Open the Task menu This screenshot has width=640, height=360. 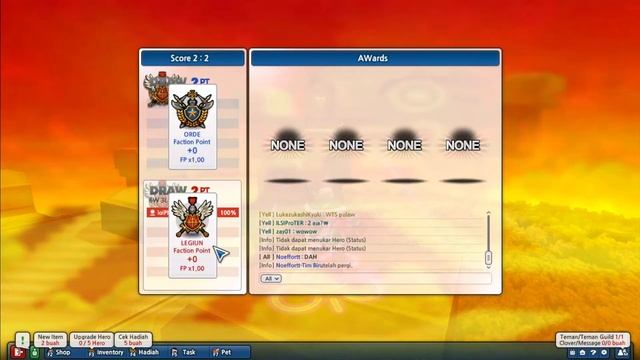183,352
